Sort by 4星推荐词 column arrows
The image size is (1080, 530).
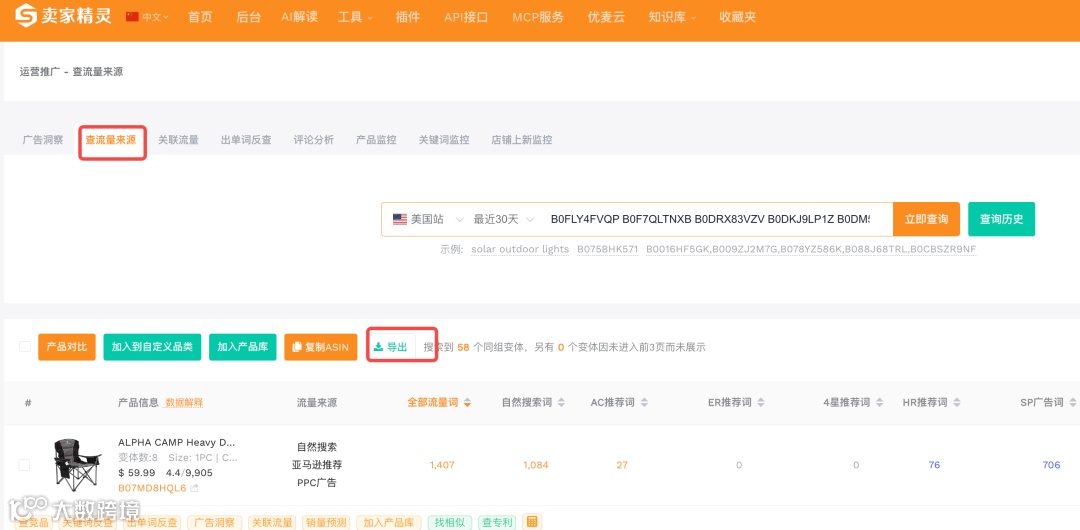pos(880,402)
